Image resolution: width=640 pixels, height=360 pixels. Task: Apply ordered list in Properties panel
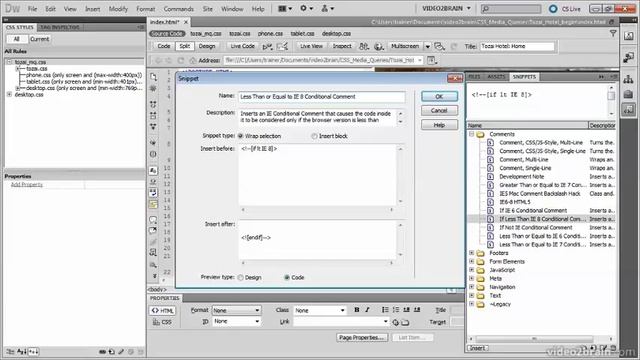coord(396,310)
